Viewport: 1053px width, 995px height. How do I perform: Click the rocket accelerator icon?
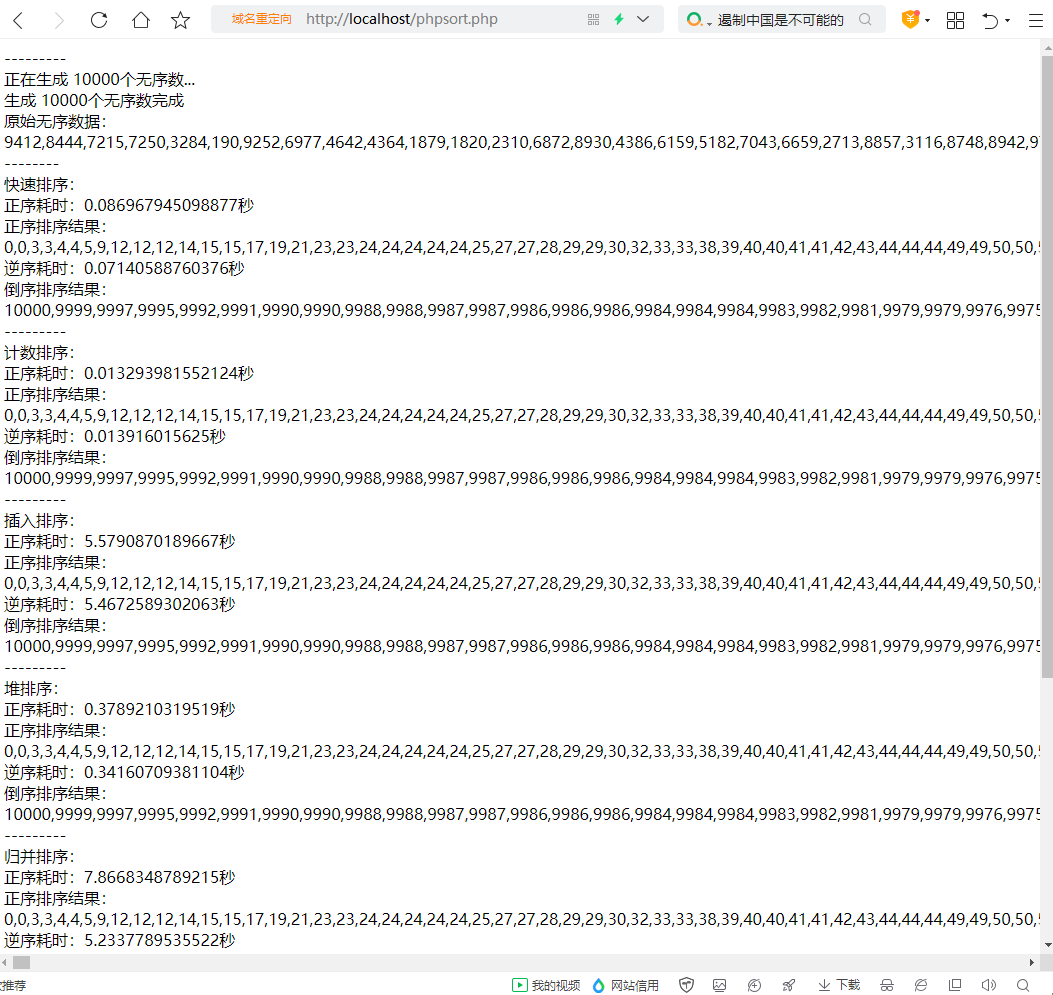pos(788,985)
